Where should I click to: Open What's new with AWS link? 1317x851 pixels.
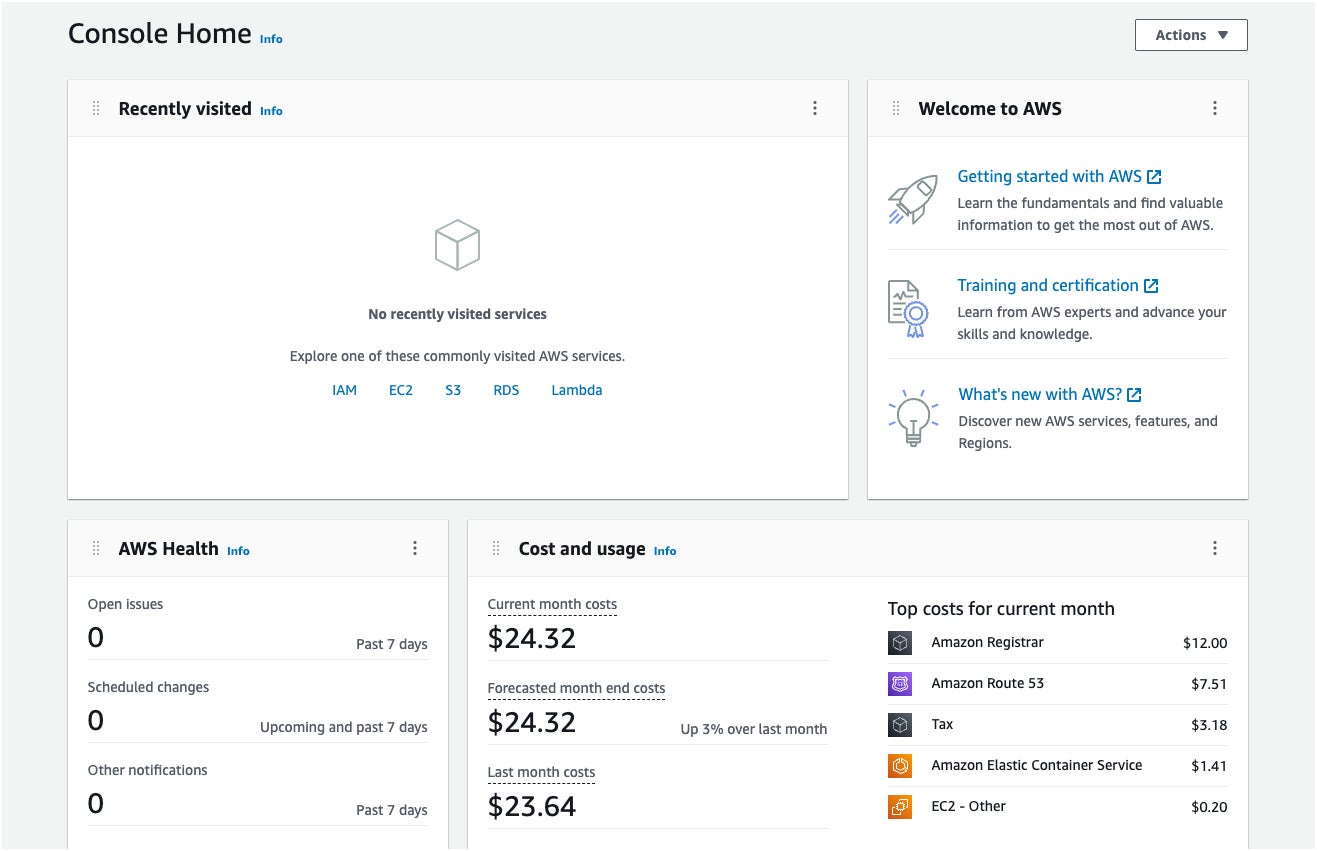pyautogui.click(x=1040, y=394)
